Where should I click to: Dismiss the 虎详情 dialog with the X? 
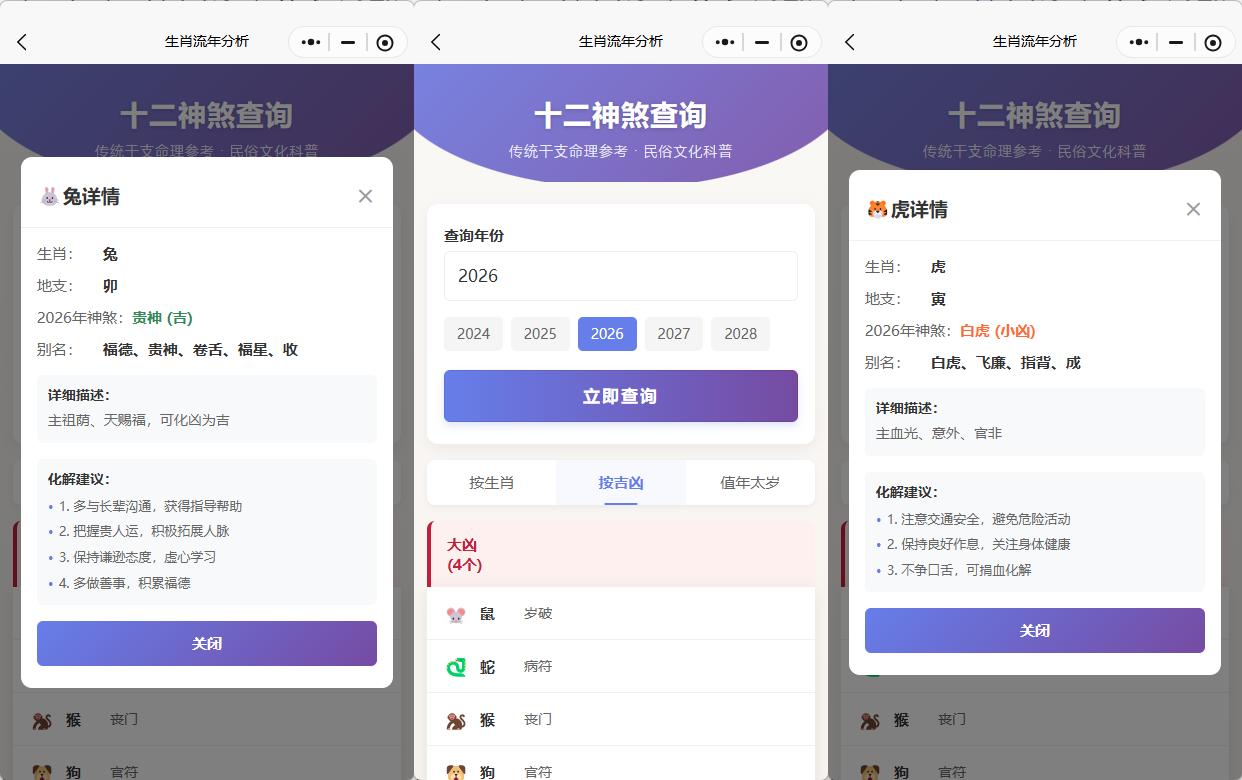click(x=1193, y=209)
